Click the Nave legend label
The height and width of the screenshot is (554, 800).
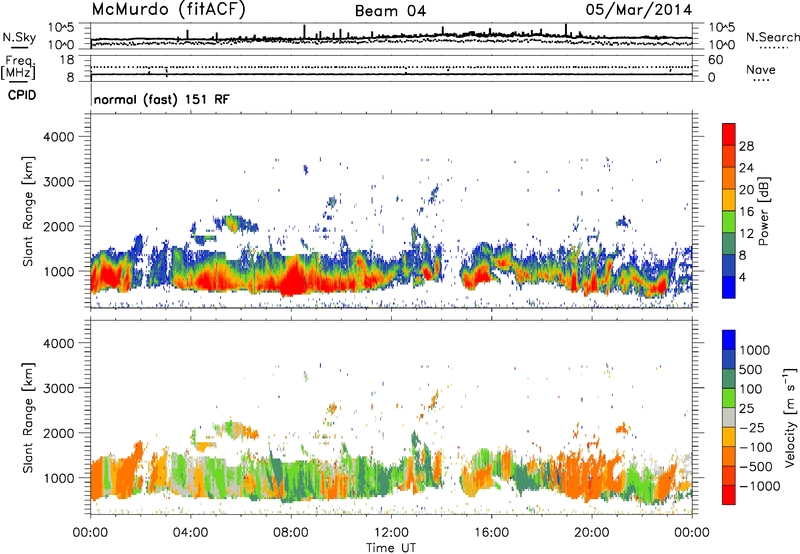click(761, 70)
